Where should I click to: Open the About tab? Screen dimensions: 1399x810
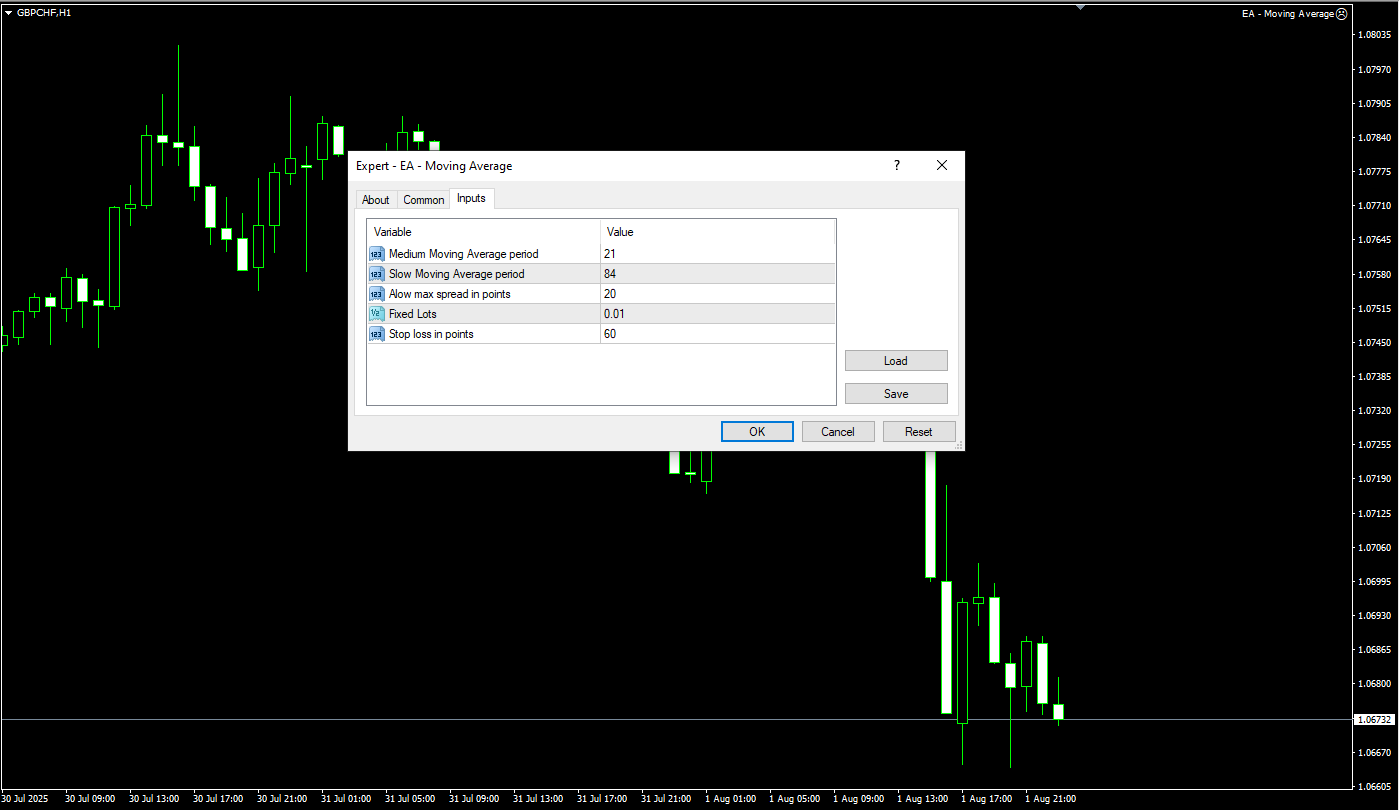(376, 200)
